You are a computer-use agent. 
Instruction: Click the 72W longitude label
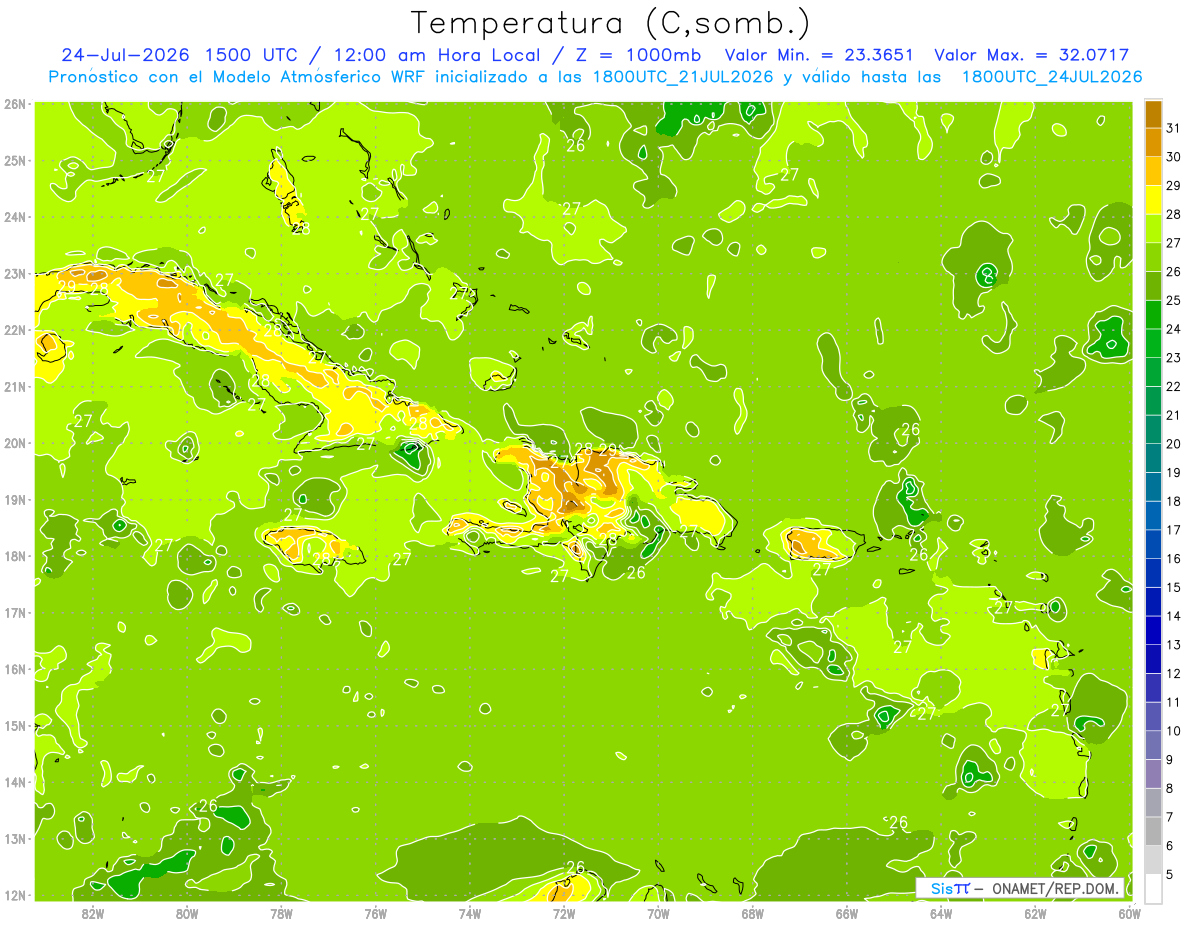point(564,913)
